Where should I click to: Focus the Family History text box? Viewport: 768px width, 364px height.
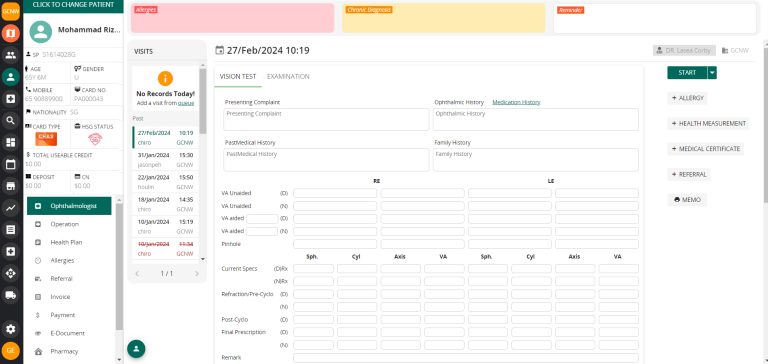coord(536,160)
